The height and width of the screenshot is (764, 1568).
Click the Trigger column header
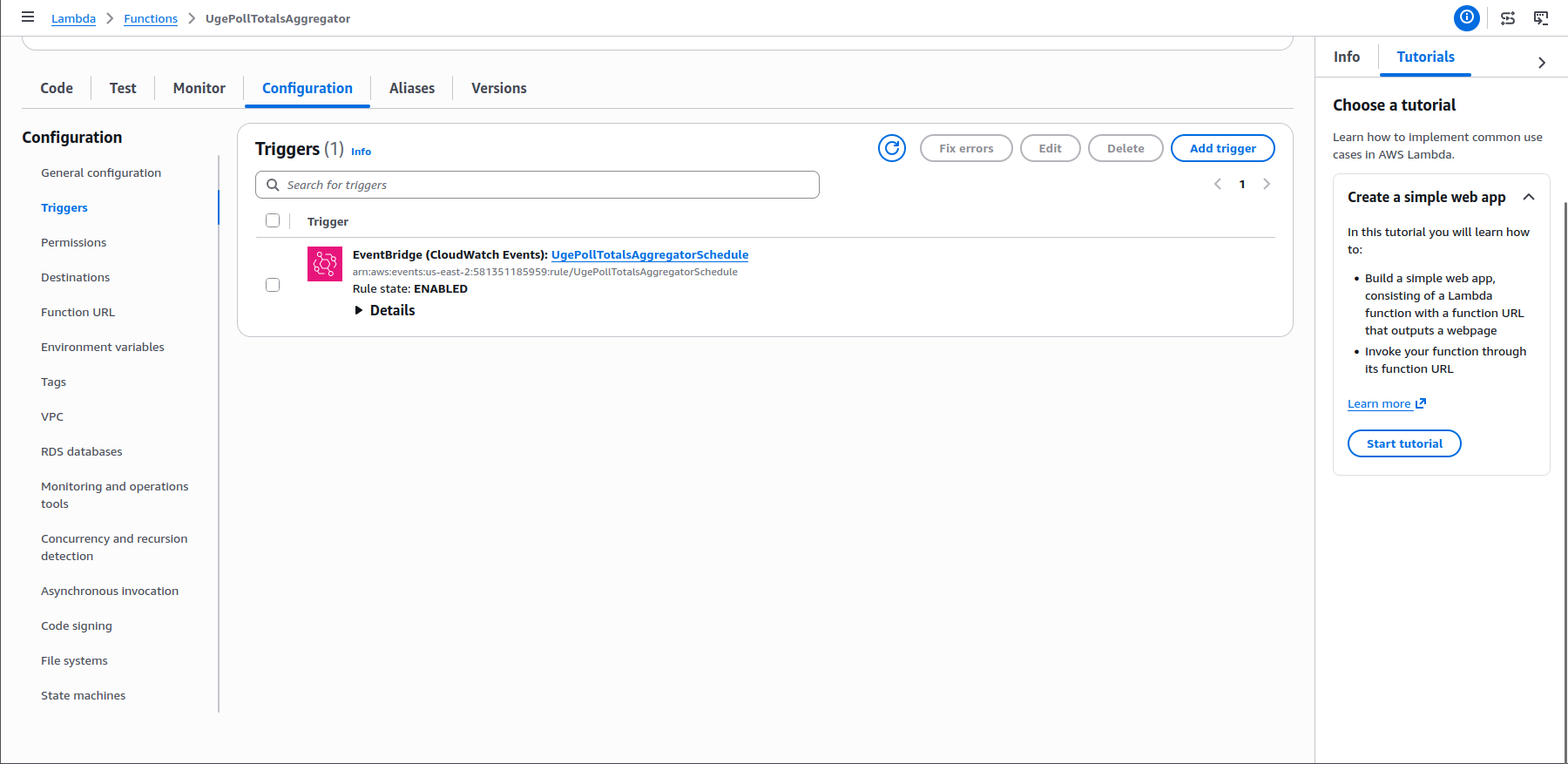click(x=328, y=221)
